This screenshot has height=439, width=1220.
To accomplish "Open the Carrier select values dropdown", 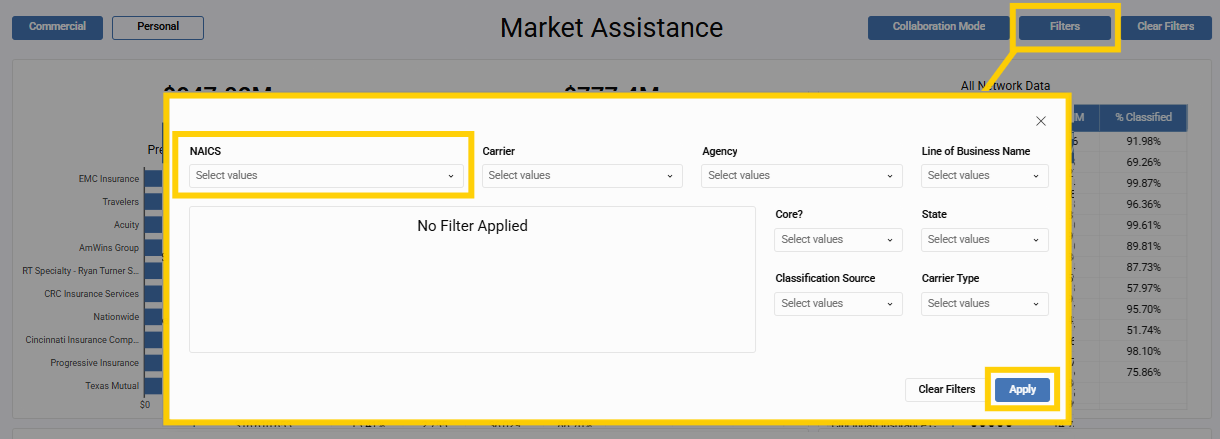I will pyautogui.click(x=582, y=175).
